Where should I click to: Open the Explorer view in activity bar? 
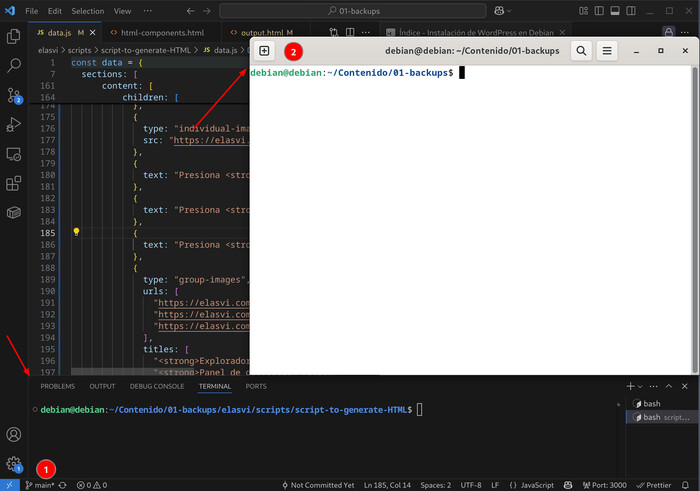pos(13,36)
